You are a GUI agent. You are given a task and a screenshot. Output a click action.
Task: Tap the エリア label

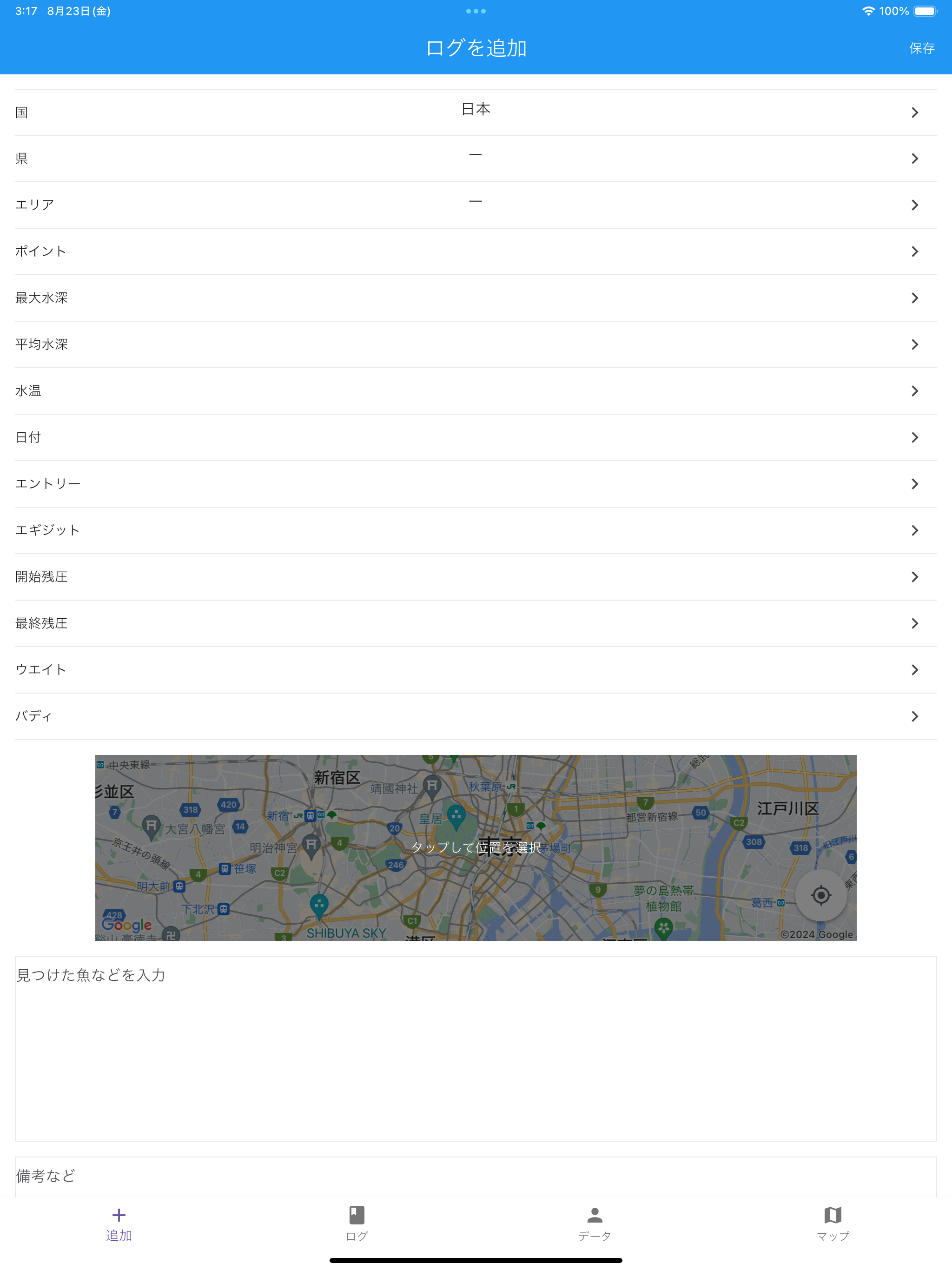coord(35,205)
